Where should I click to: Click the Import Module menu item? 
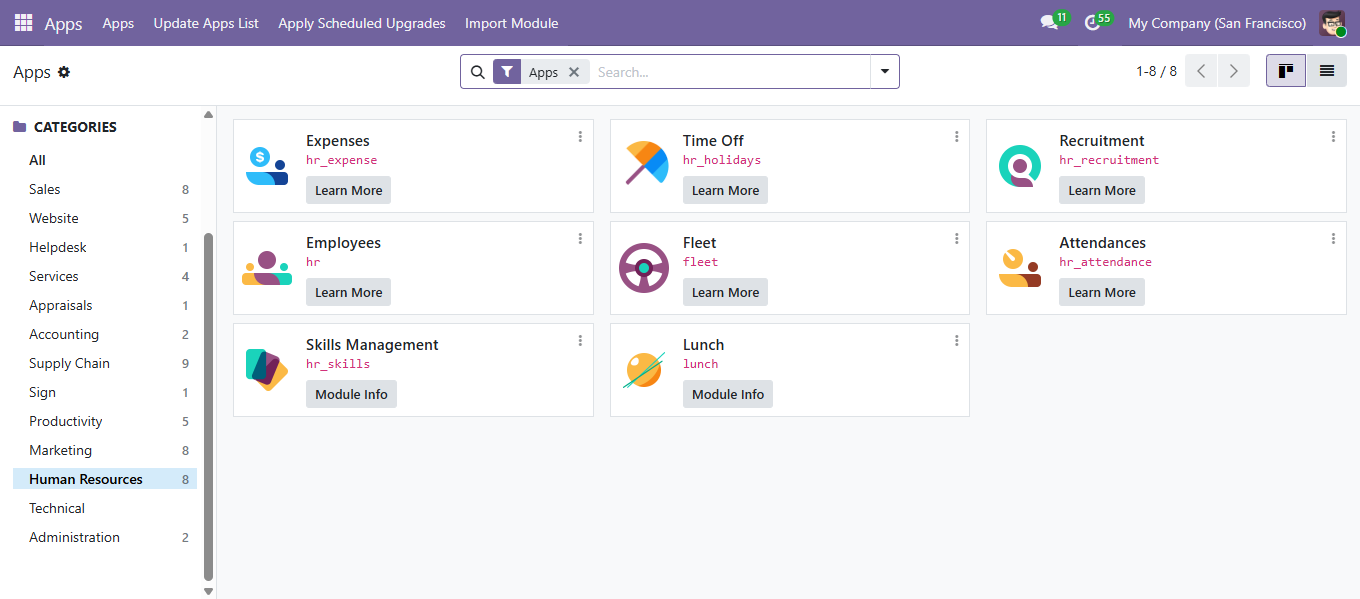(x=511, y=23)
